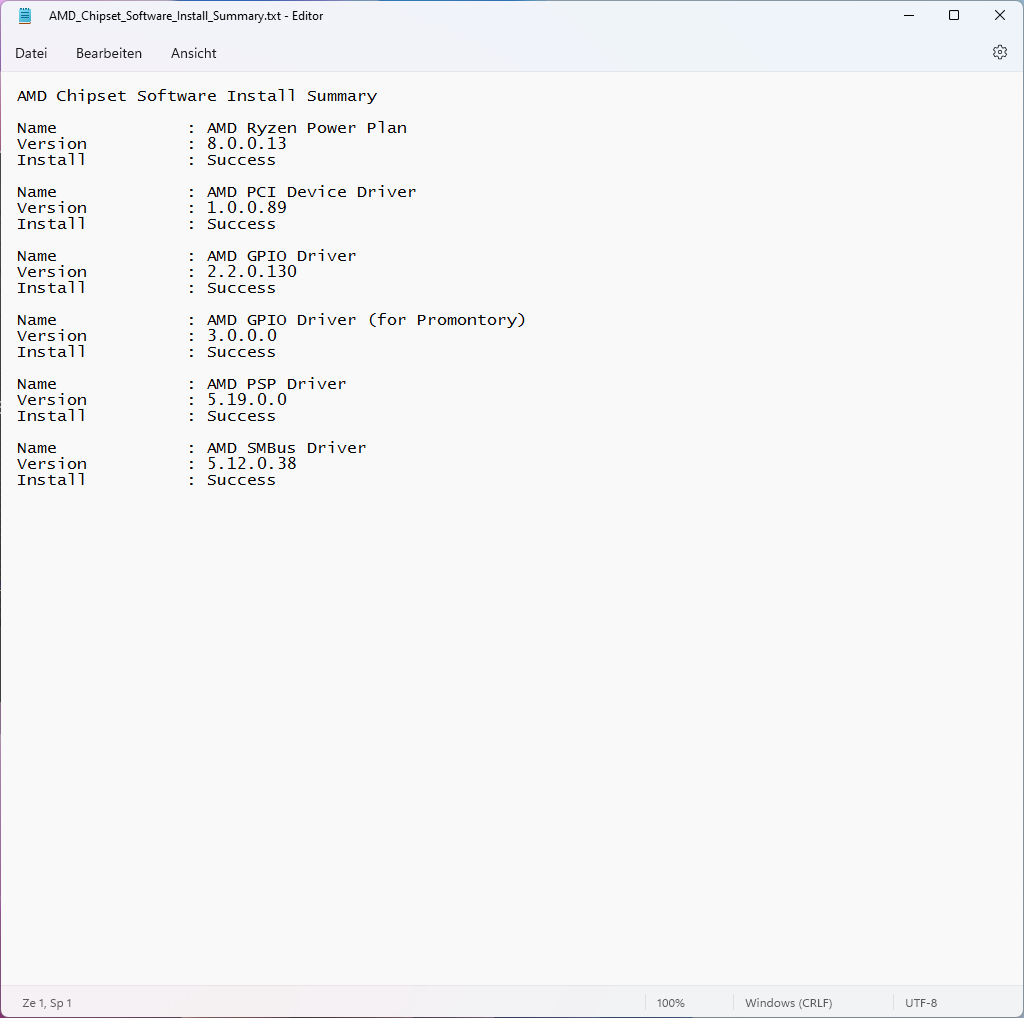Maximize the Editor window

pyautogui.click(x=953, y=16)
